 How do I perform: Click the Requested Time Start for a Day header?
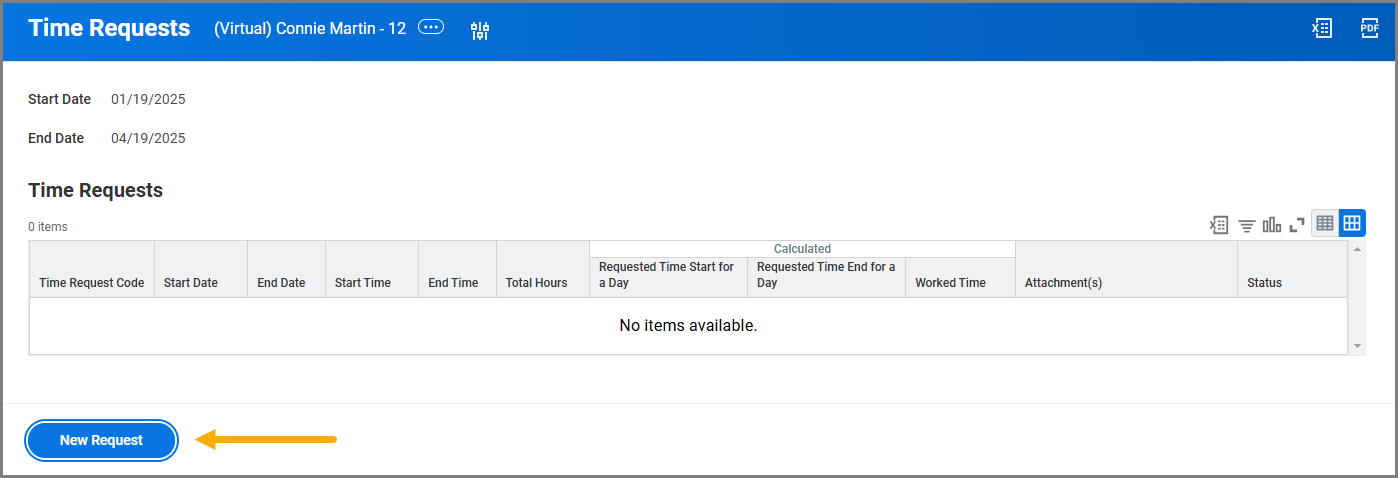(667, 275)
